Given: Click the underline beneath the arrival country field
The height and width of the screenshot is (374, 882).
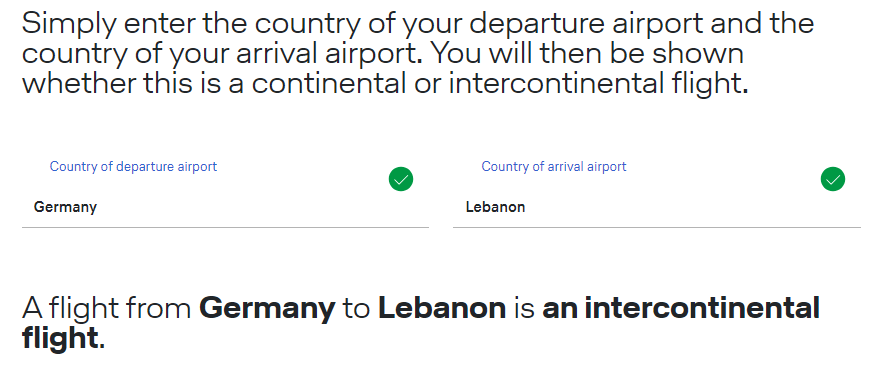Looking at the screenshot, I should (x=656, y=227).
